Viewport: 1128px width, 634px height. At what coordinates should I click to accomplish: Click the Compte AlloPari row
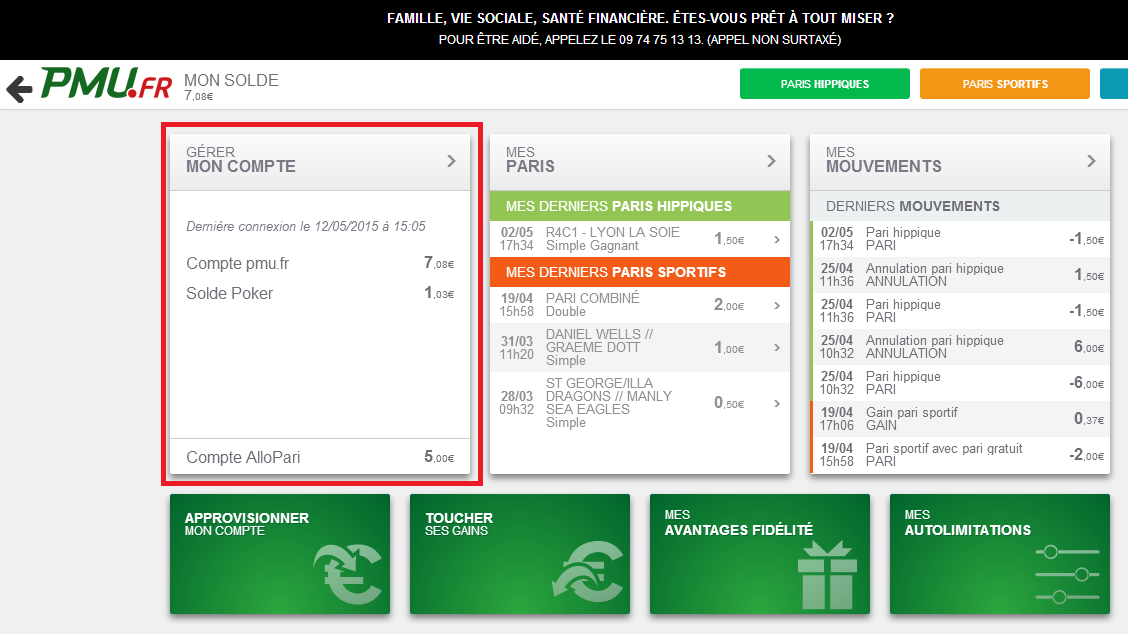coord(320,457)
